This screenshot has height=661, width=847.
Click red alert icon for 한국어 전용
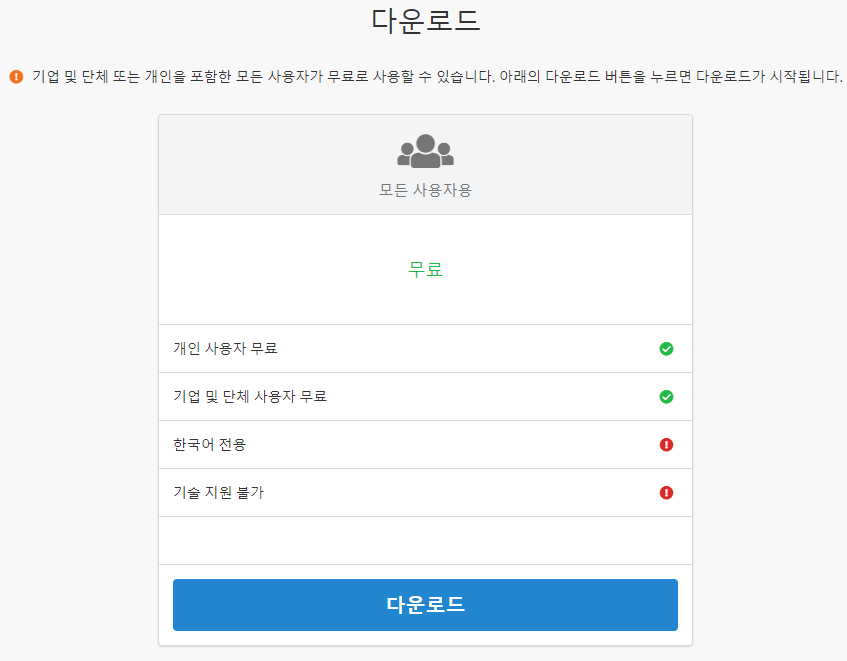[666, 444]
